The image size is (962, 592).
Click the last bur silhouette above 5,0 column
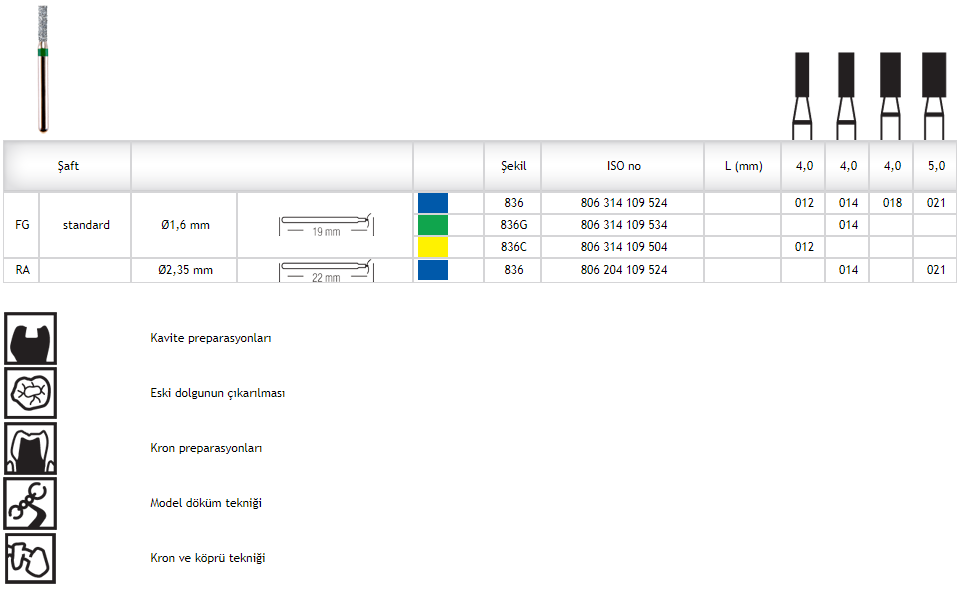pyautogui.click(x=934, y=95)
